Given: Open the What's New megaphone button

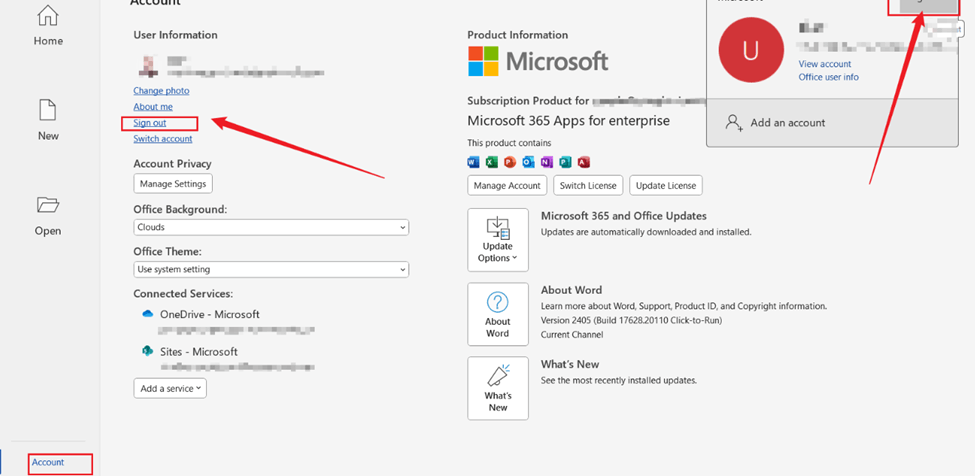Looking at the screenshot, I should click(x=498, y=388).
